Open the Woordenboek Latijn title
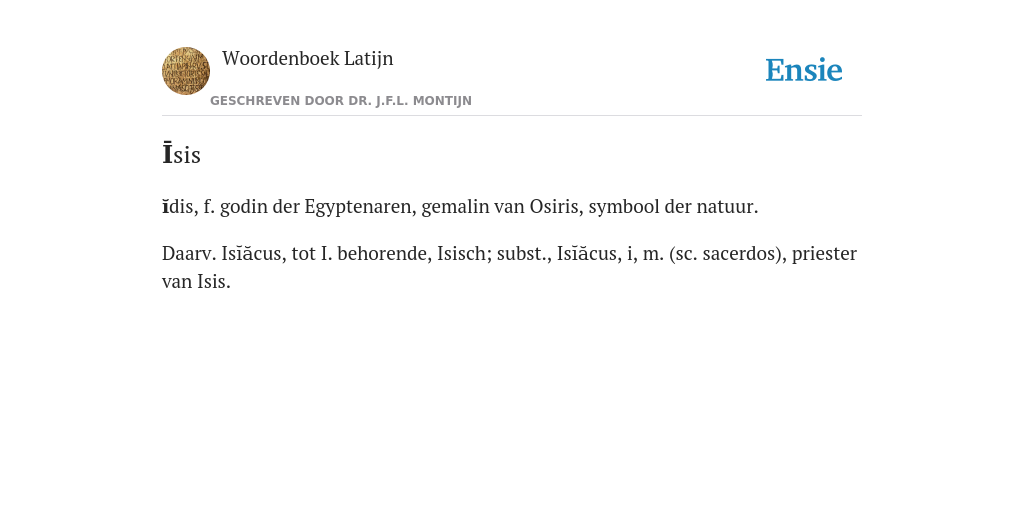Screen dimensions: 1024x512 (308, 59)
